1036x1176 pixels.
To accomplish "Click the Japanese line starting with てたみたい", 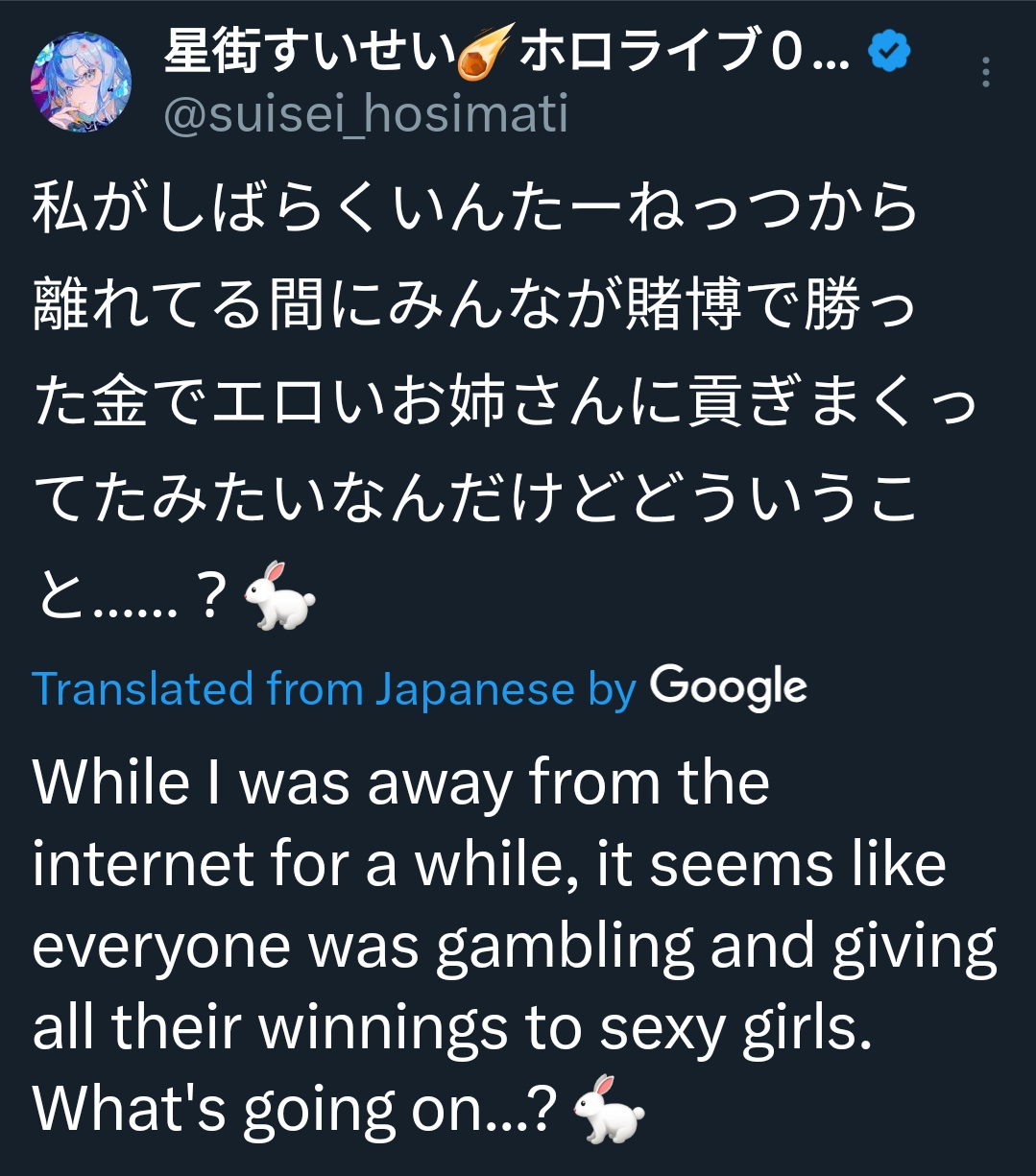I will (x=476, y=499).
